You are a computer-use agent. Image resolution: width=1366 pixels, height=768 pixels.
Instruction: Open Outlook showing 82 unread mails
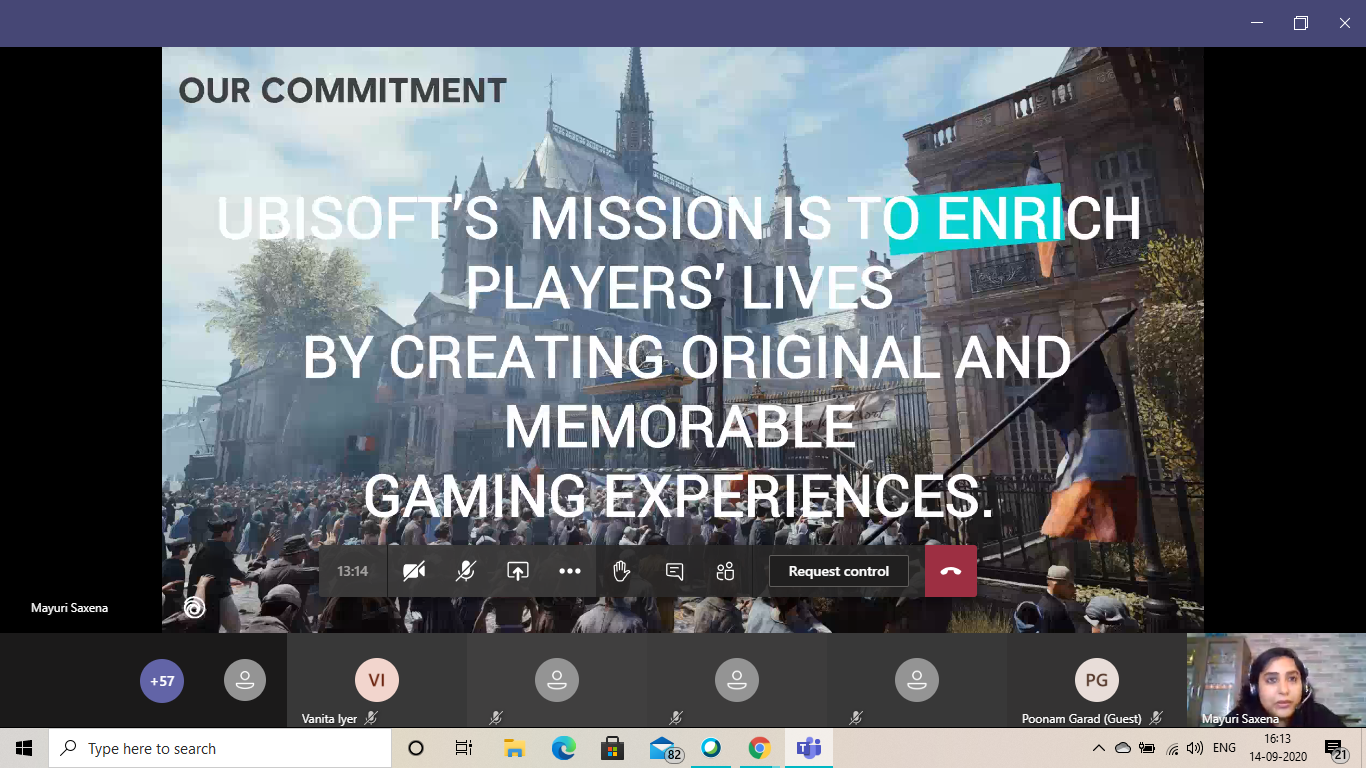pyautogui.click(x=661, y=747)
